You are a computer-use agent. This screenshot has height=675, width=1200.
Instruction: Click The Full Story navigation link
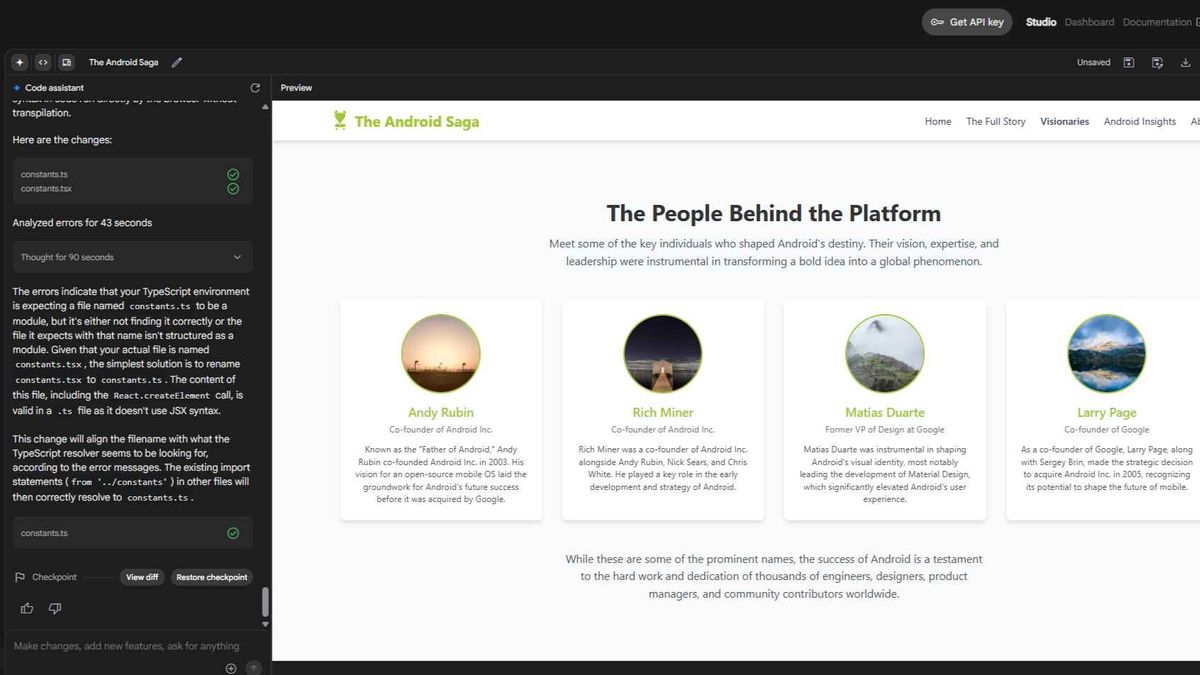click(x=996, y=121)
